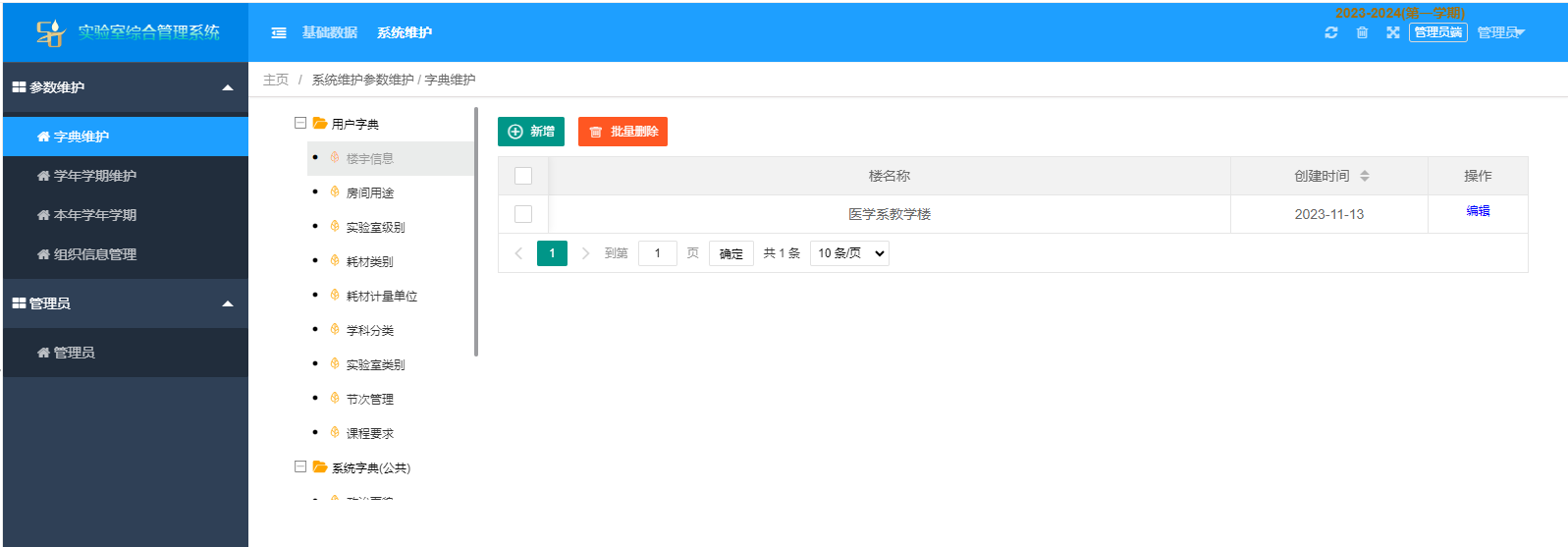Select the 医学系教学楼 row checkbox

click(523, 214)
